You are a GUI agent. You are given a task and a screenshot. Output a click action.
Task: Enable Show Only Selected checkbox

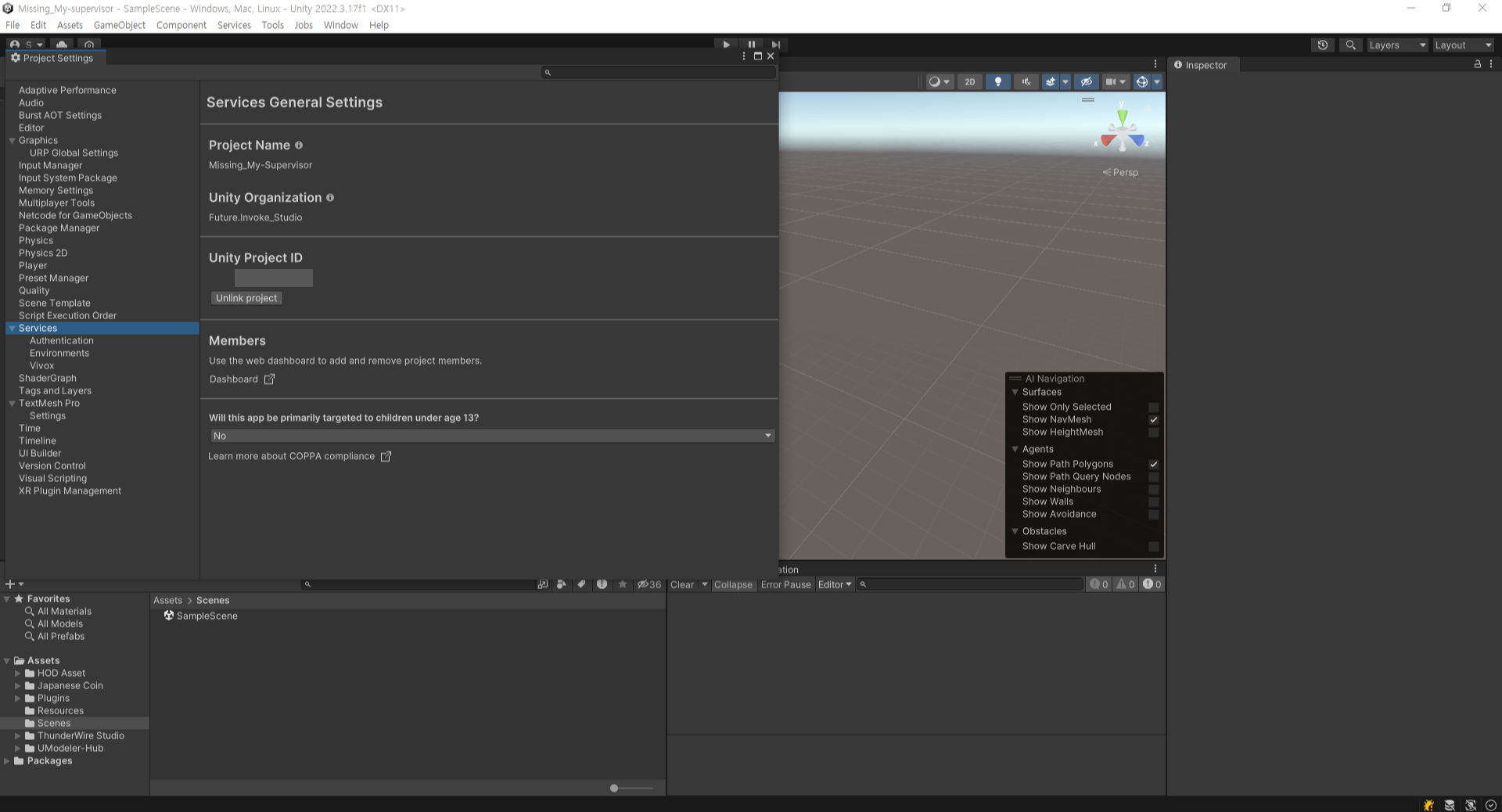(x=1153, y=407)
